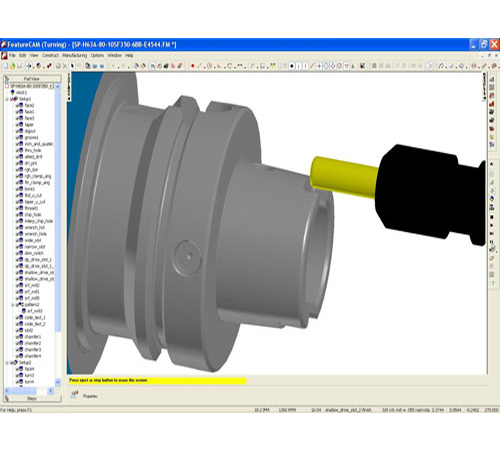Viewport: 500px width, 450px height.
Task: Open a file with the folder icon
Action: 13,66
